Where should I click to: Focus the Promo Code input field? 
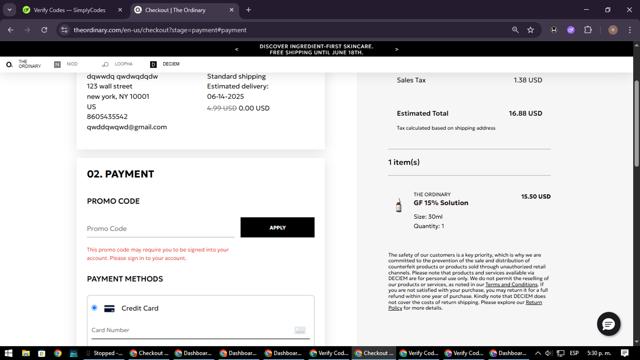(160, 228)
